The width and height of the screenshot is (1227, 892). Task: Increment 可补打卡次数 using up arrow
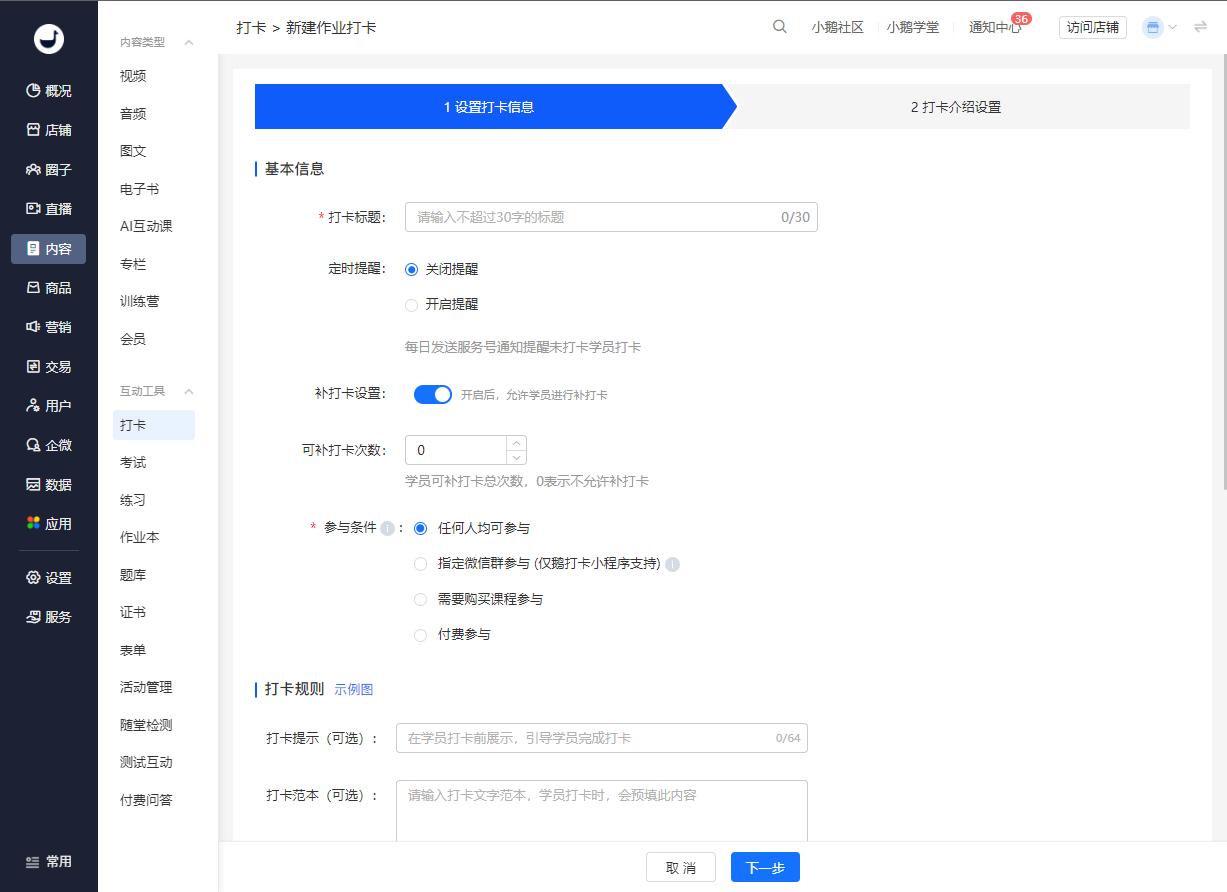click(517, 443)
